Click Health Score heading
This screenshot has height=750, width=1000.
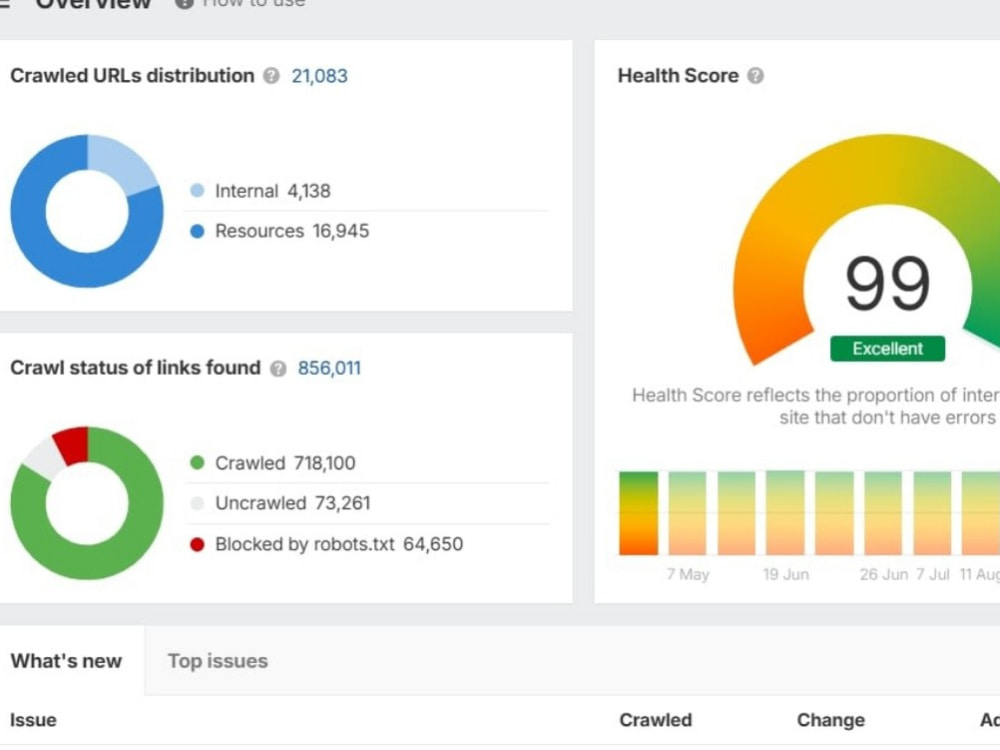(x=678, y=76)
